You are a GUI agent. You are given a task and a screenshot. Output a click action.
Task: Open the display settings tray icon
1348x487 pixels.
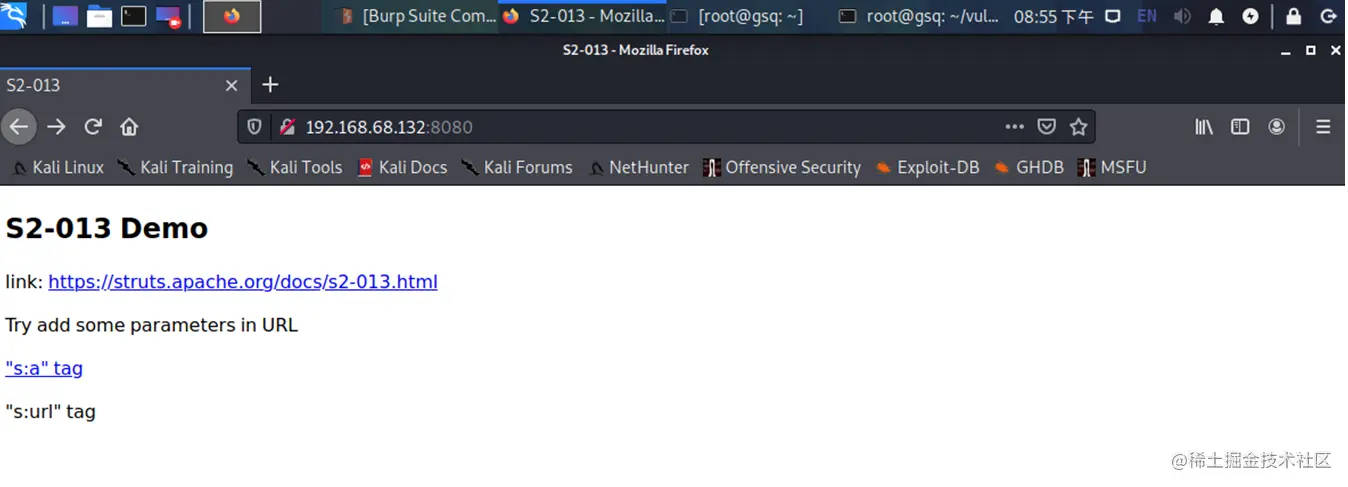[x=1115, y=16]
